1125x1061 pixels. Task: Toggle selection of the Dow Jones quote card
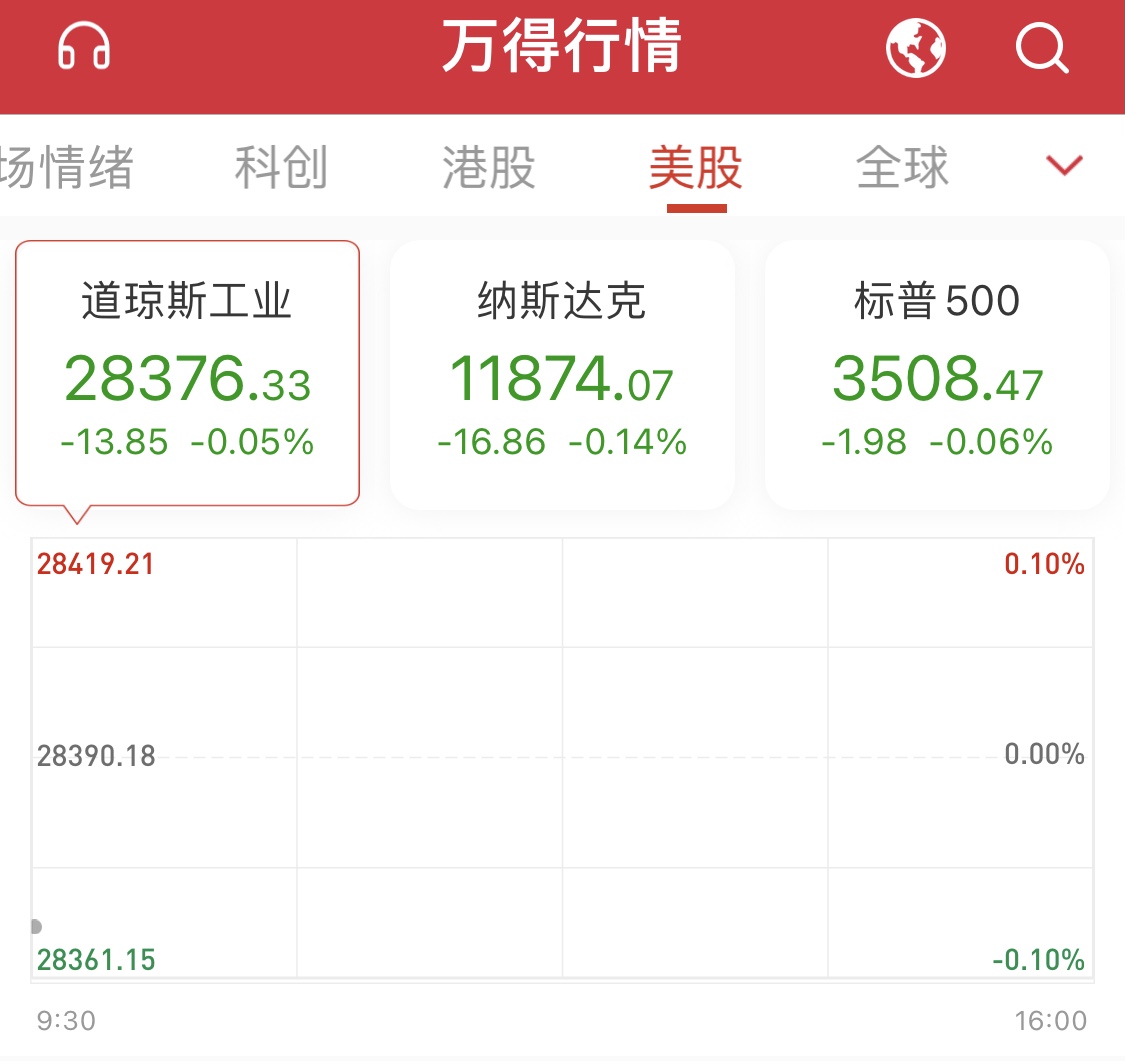tap(187, 370)
